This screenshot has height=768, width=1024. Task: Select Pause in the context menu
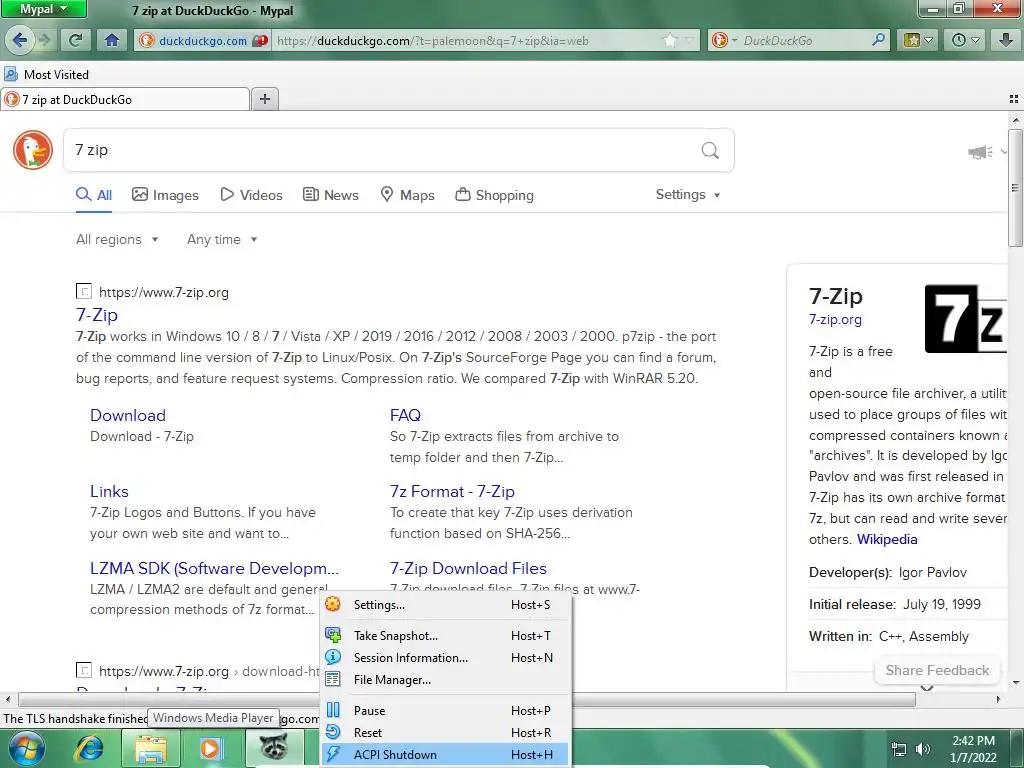pyautogui.click(x=445, y=711)
